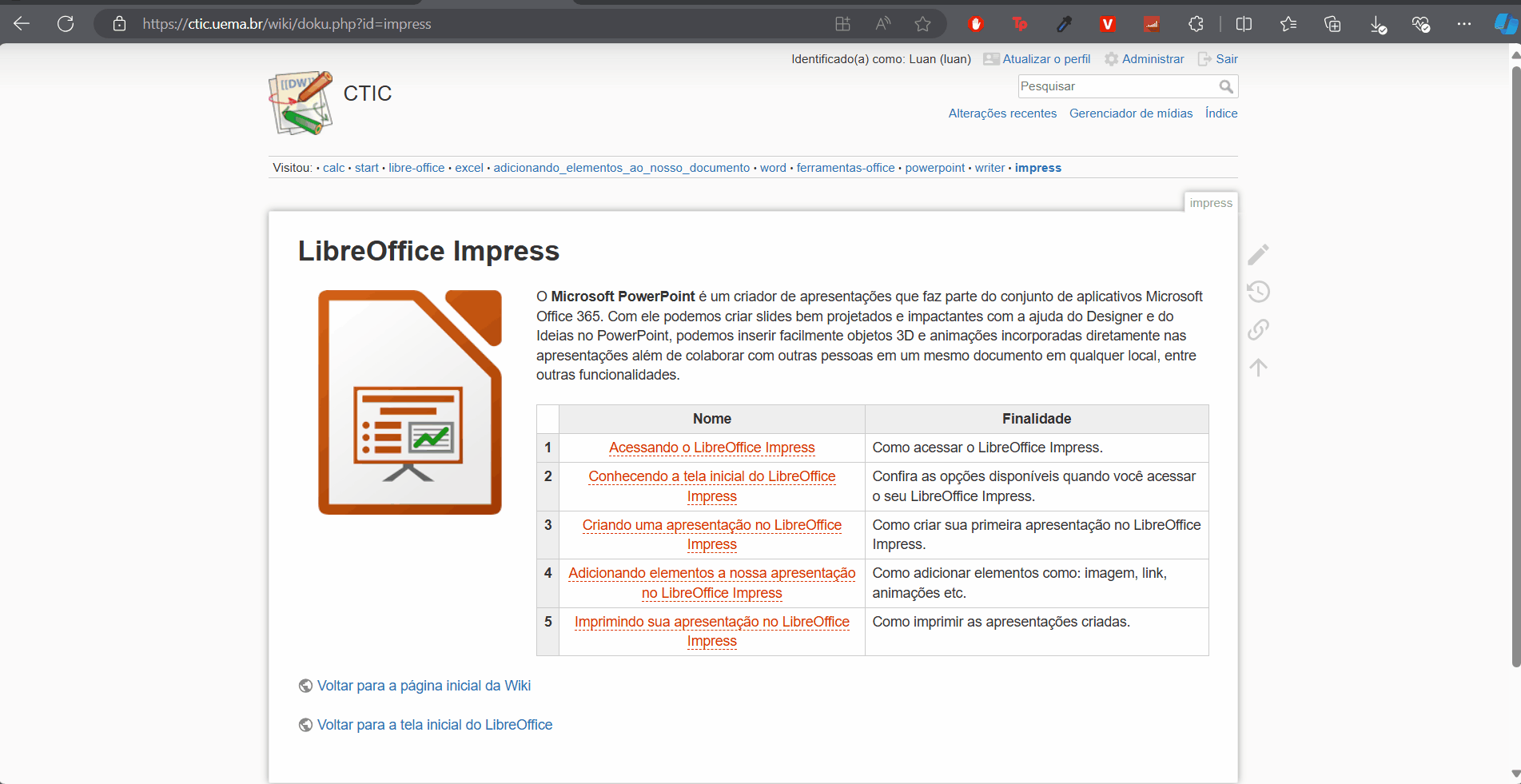The width and height of the screenshot is (1521, 784).
Task: Open the Índice page
Action: [x=1221, y=113]
